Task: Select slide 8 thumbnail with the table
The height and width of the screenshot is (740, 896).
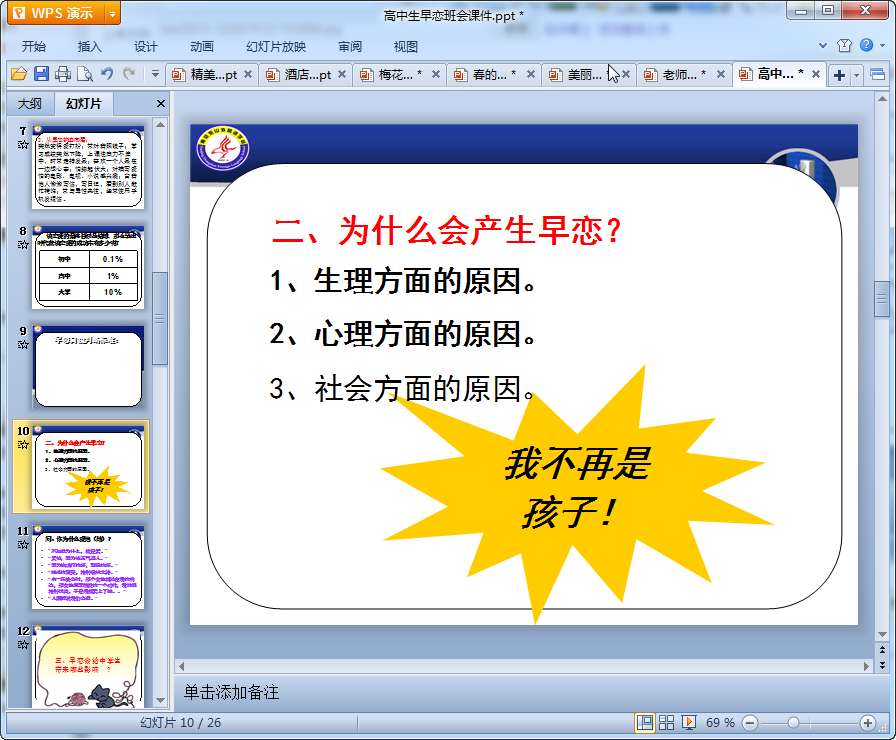Action: coord(88,267)
